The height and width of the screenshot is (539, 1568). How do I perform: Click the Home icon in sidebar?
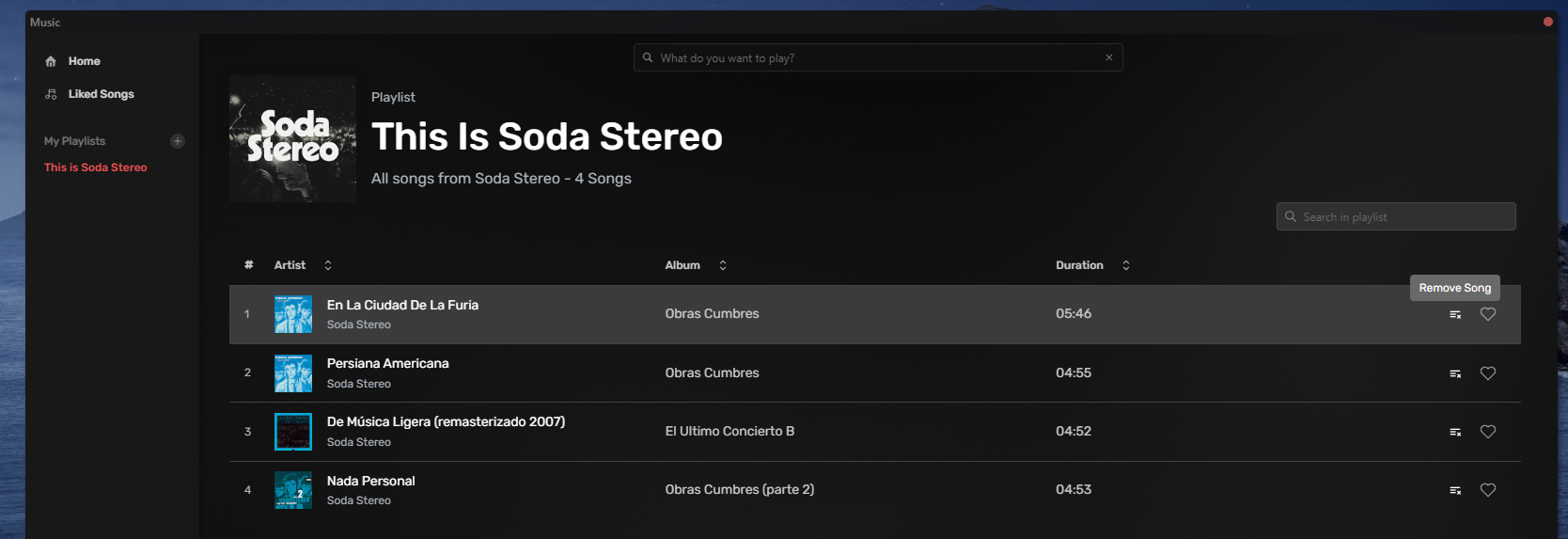click(51, 61)
